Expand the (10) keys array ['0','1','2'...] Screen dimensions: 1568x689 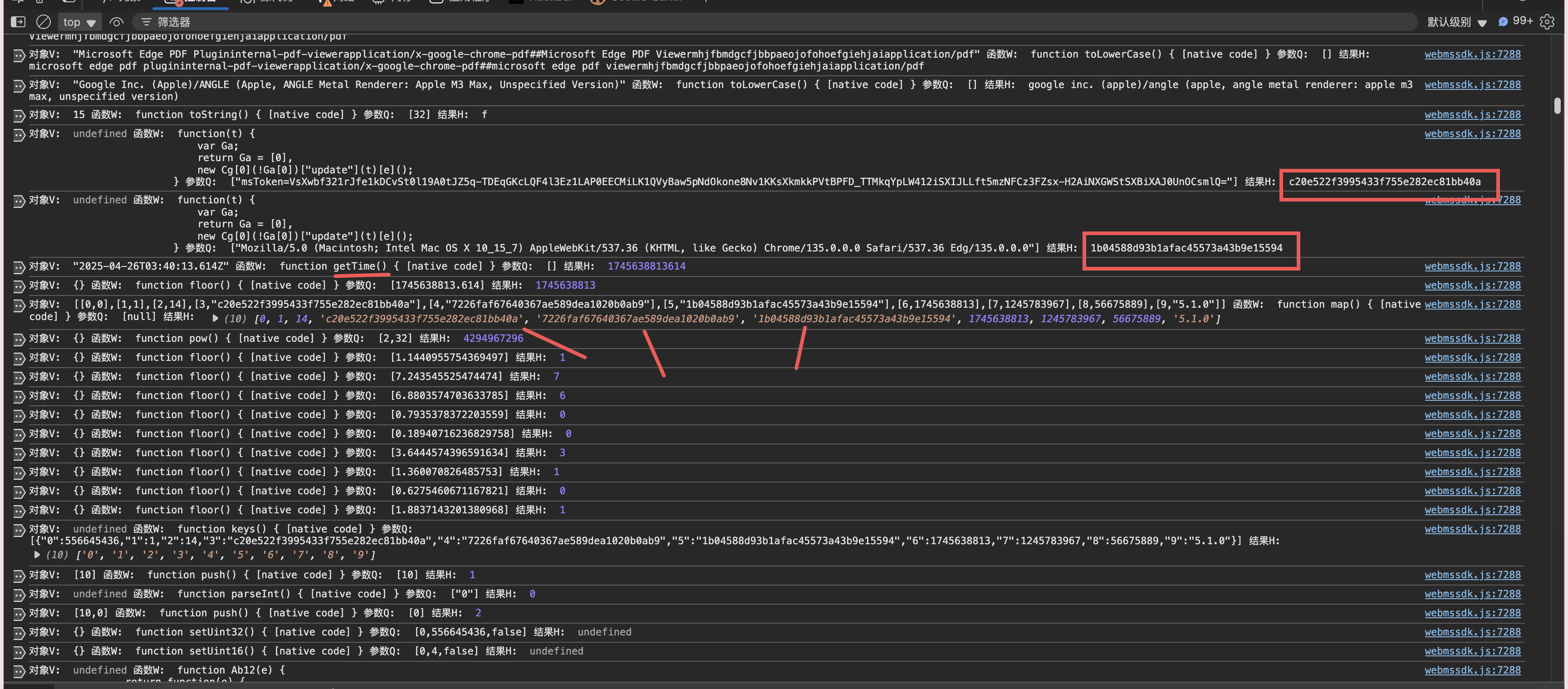pyautogui.click(x=37, y=555)
